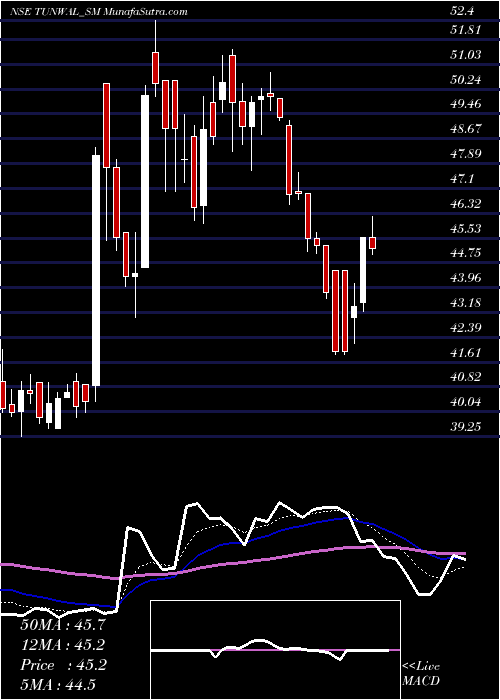Click the 43.96 price axis label
The image size is (500, 700).
coord(467,278)
